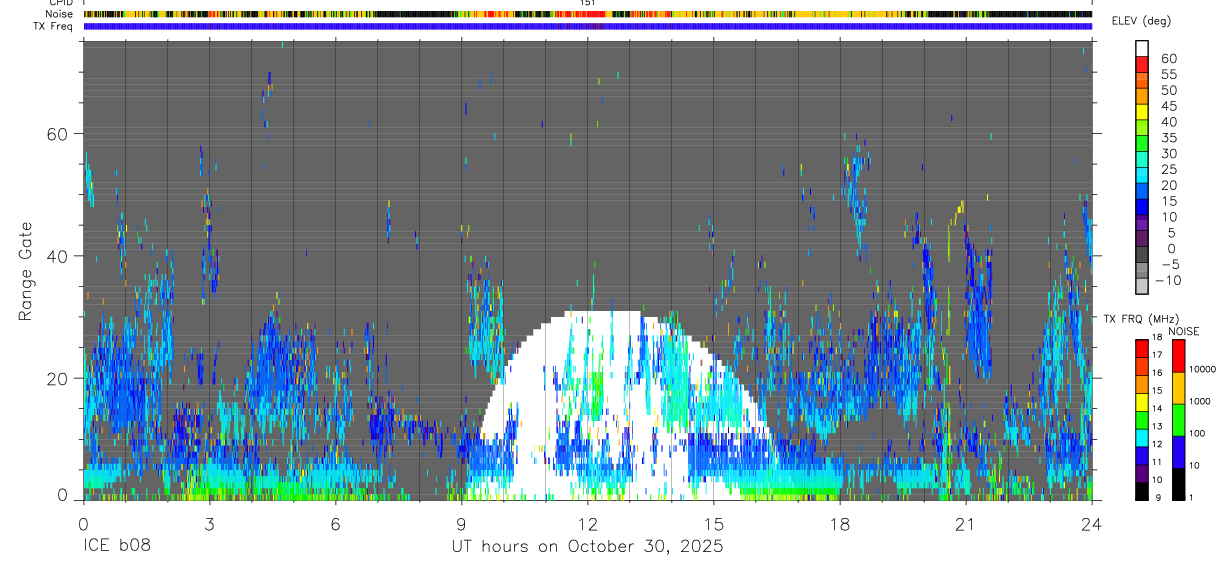Click black NOISE swatch between 1 and 10
The height and width of the screenshot is (567, 1228).
click(x=1178, y=484)
